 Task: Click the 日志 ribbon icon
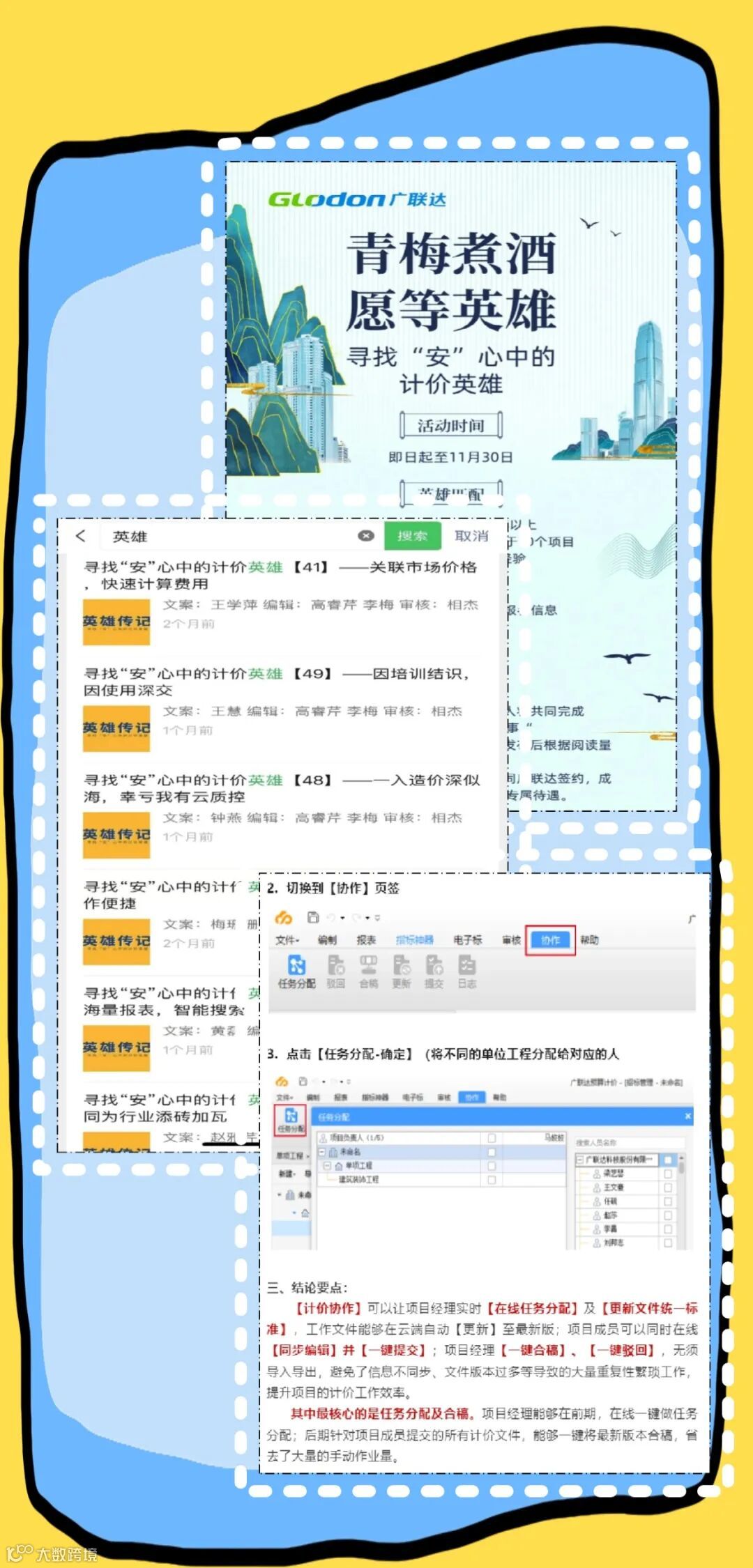coord(466,971)
